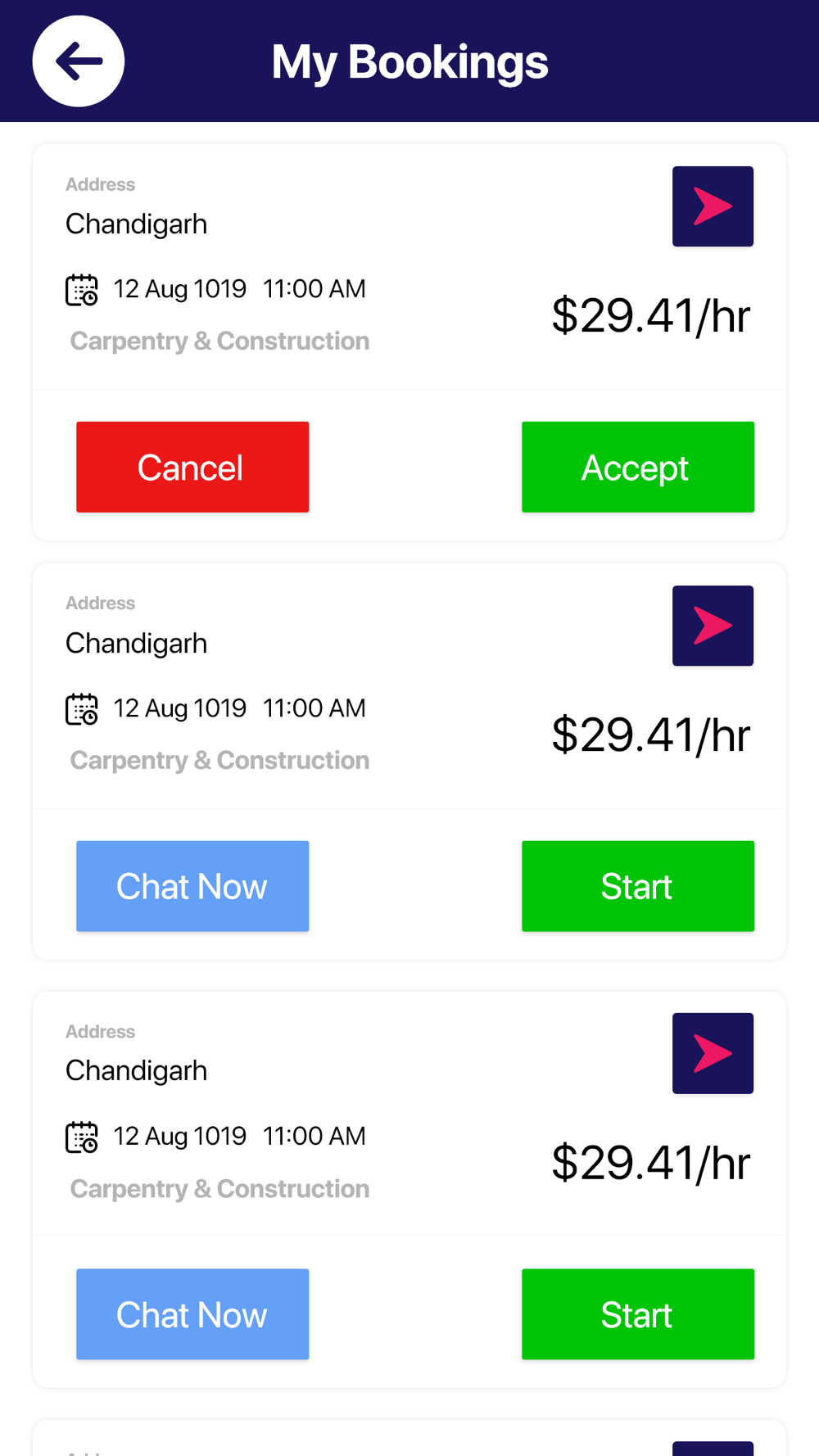Open the partially visible fourth booking's arrow icon
The height and width of the screenshot is (1456, 819).
click(713, 1448)
